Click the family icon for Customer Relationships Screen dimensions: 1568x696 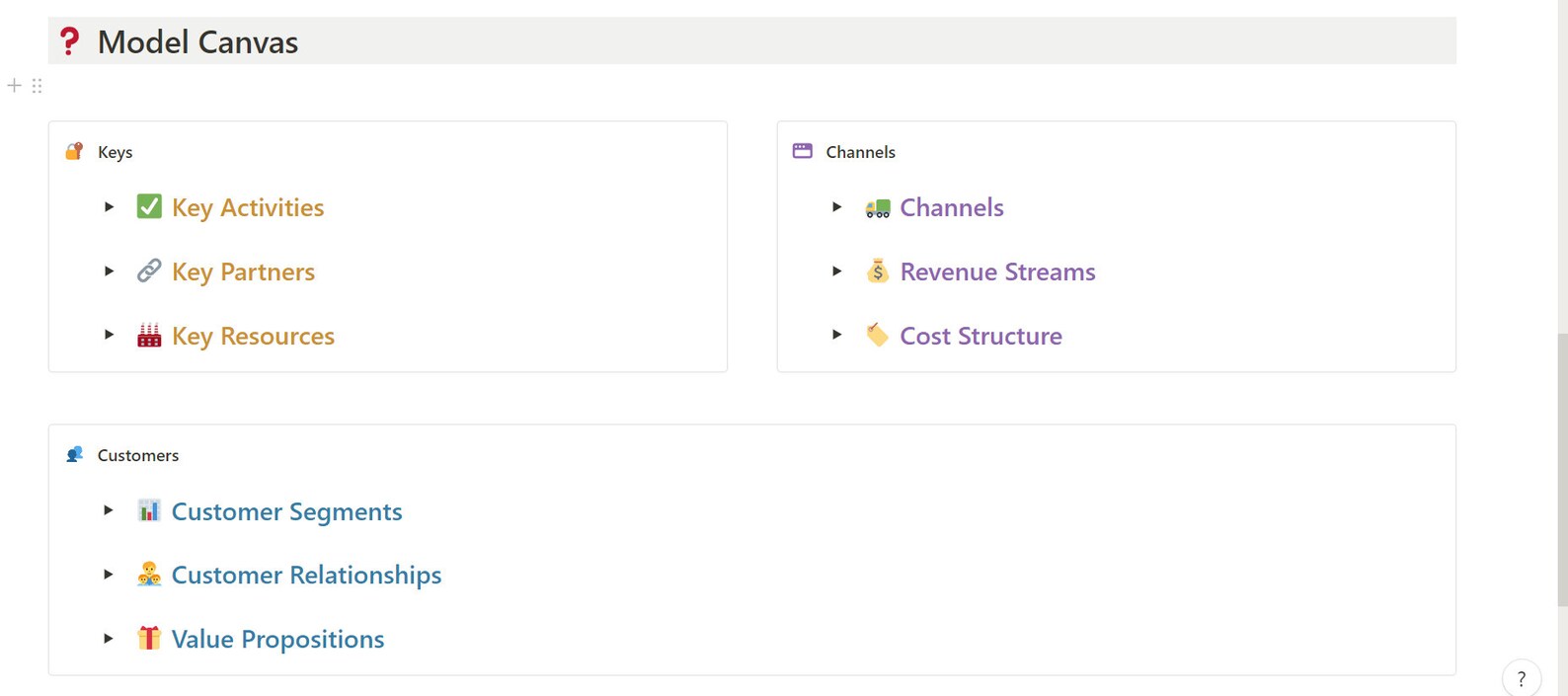tap(149, 574)
